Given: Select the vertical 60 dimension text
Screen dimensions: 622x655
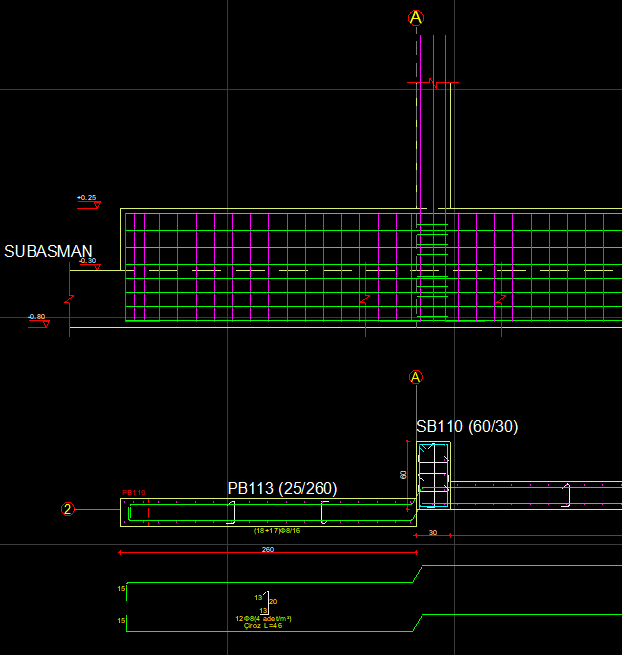Looking at the screenshot, I should click(404, 474).
